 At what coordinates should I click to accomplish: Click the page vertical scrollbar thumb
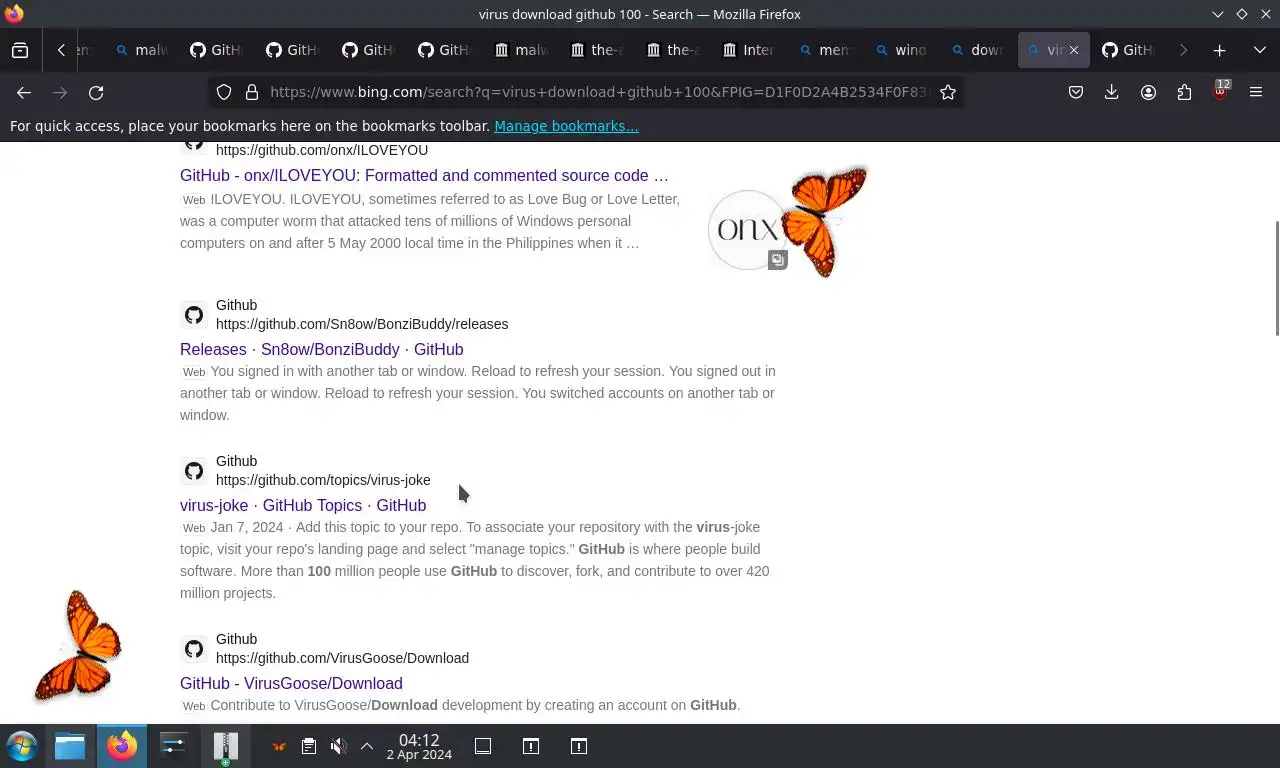point(1276,278)
